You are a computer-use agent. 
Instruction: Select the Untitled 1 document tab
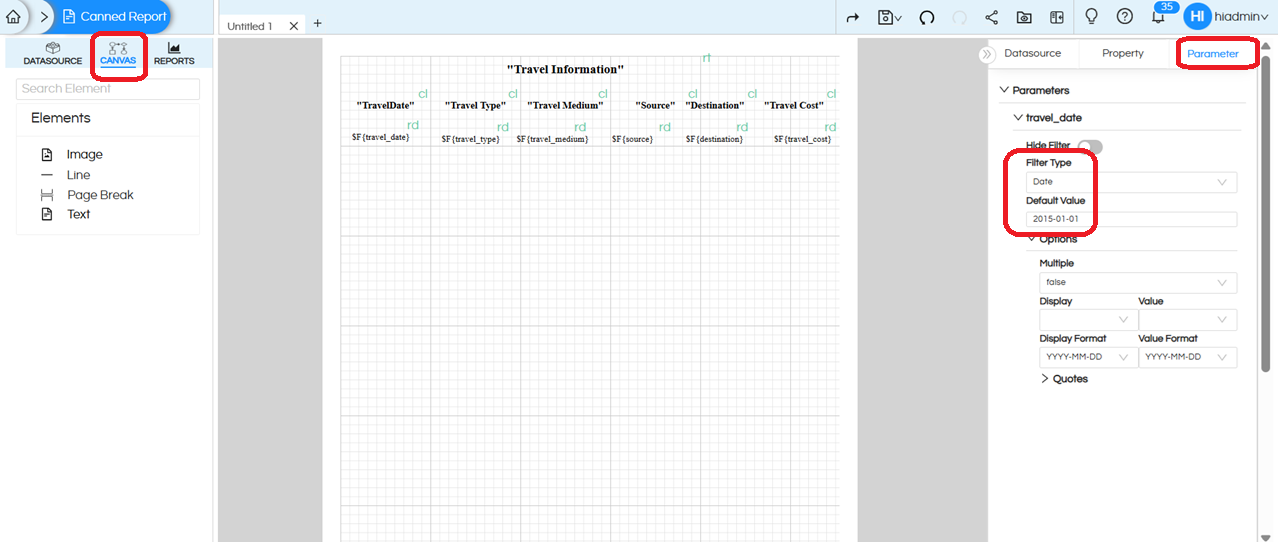coord(249,26)
